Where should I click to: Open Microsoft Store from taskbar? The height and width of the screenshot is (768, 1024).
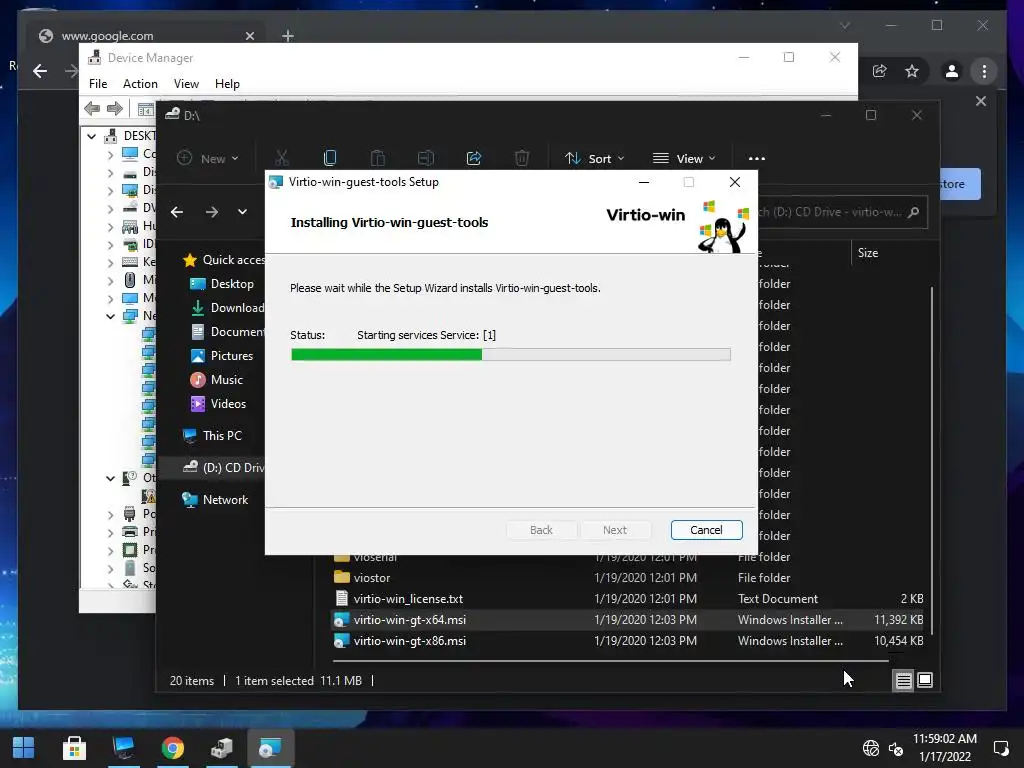tap(74, 748)
